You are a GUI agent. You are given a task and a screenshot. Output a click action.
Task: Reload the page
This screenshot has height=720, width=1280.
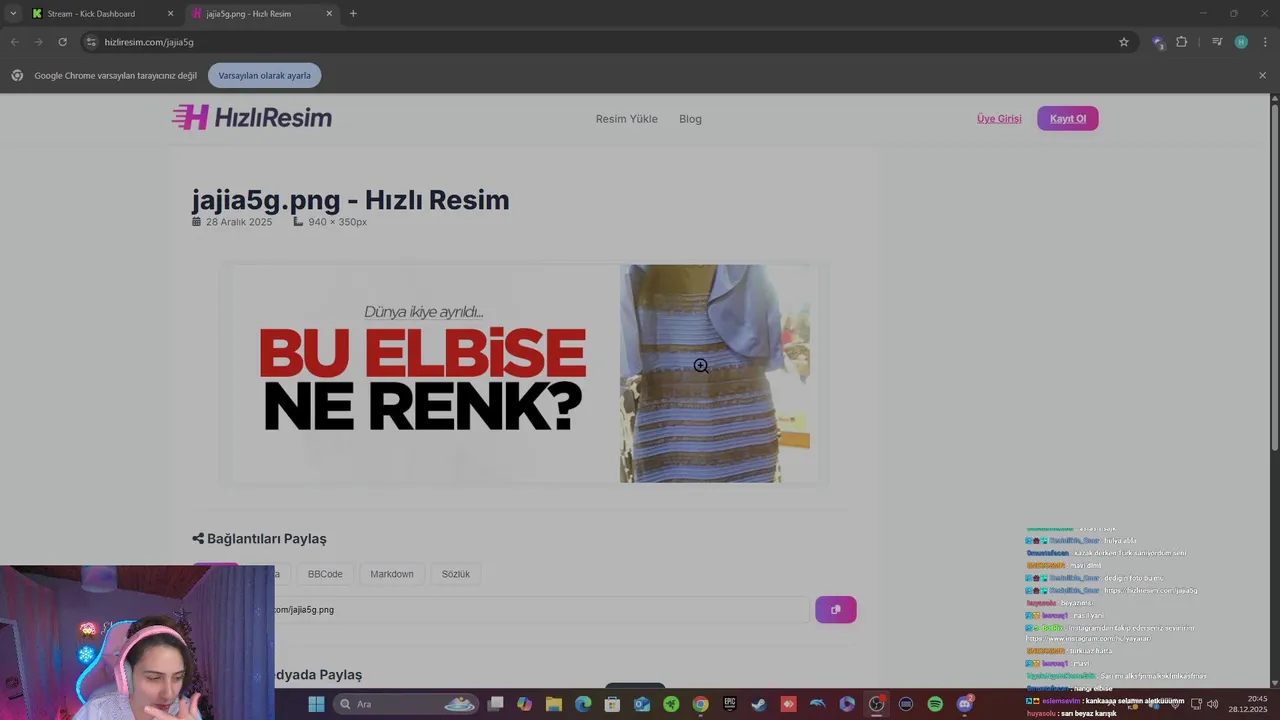point(62,42)
